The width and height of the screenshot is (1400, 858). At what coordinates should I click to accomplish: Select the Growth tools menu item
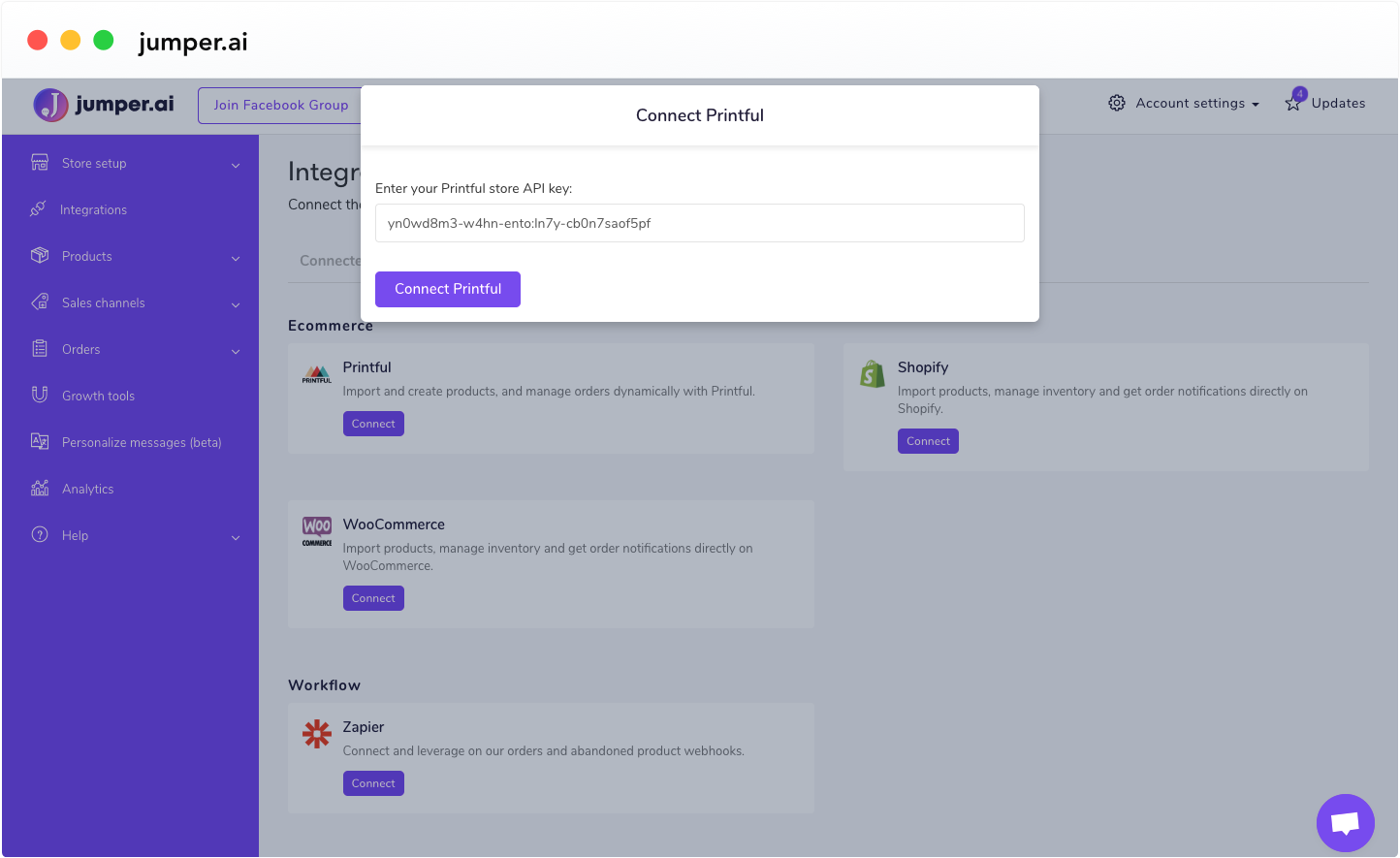(x=98, y=397)
